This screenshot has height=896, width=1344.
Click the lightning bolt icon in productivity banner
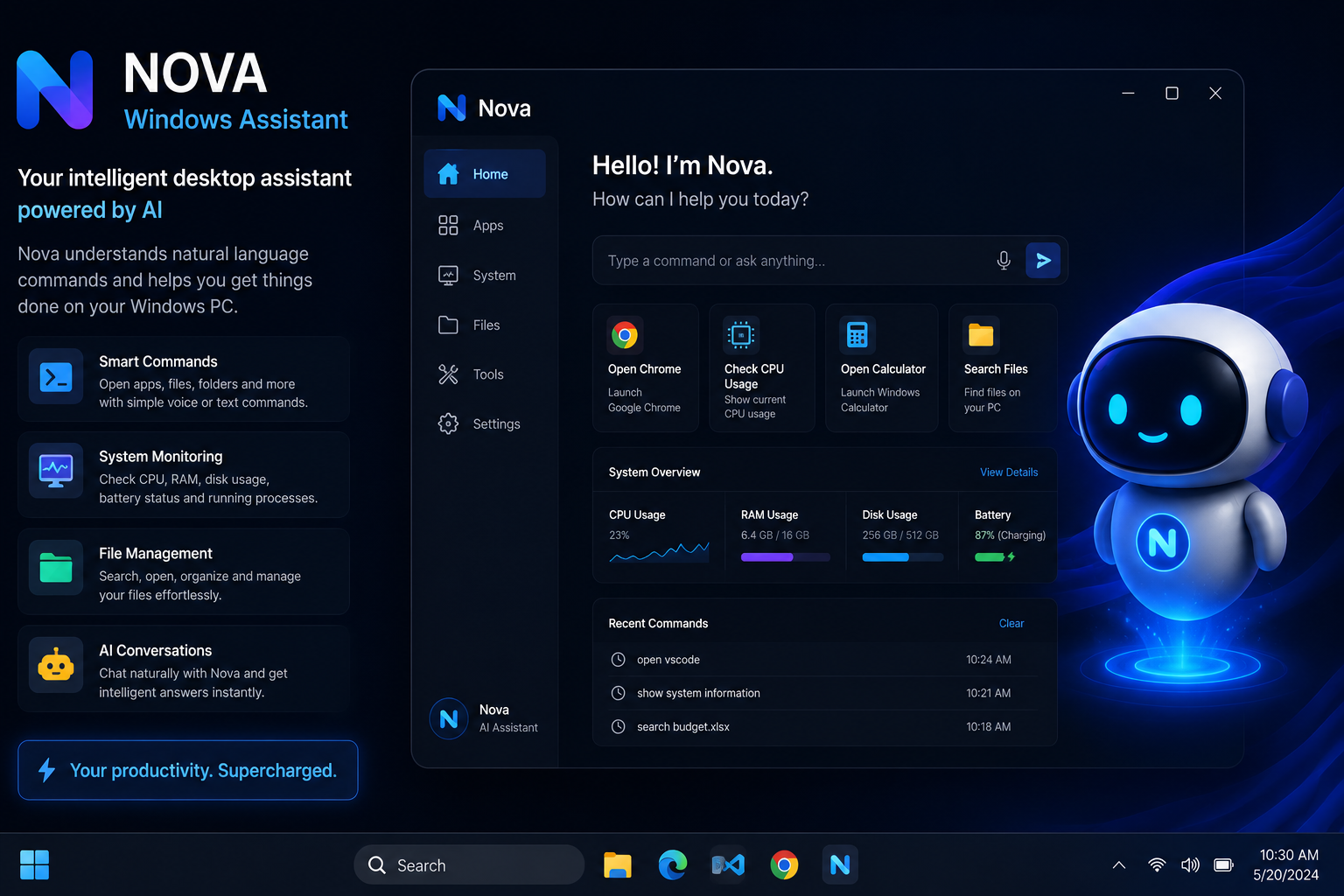[47, 770]
